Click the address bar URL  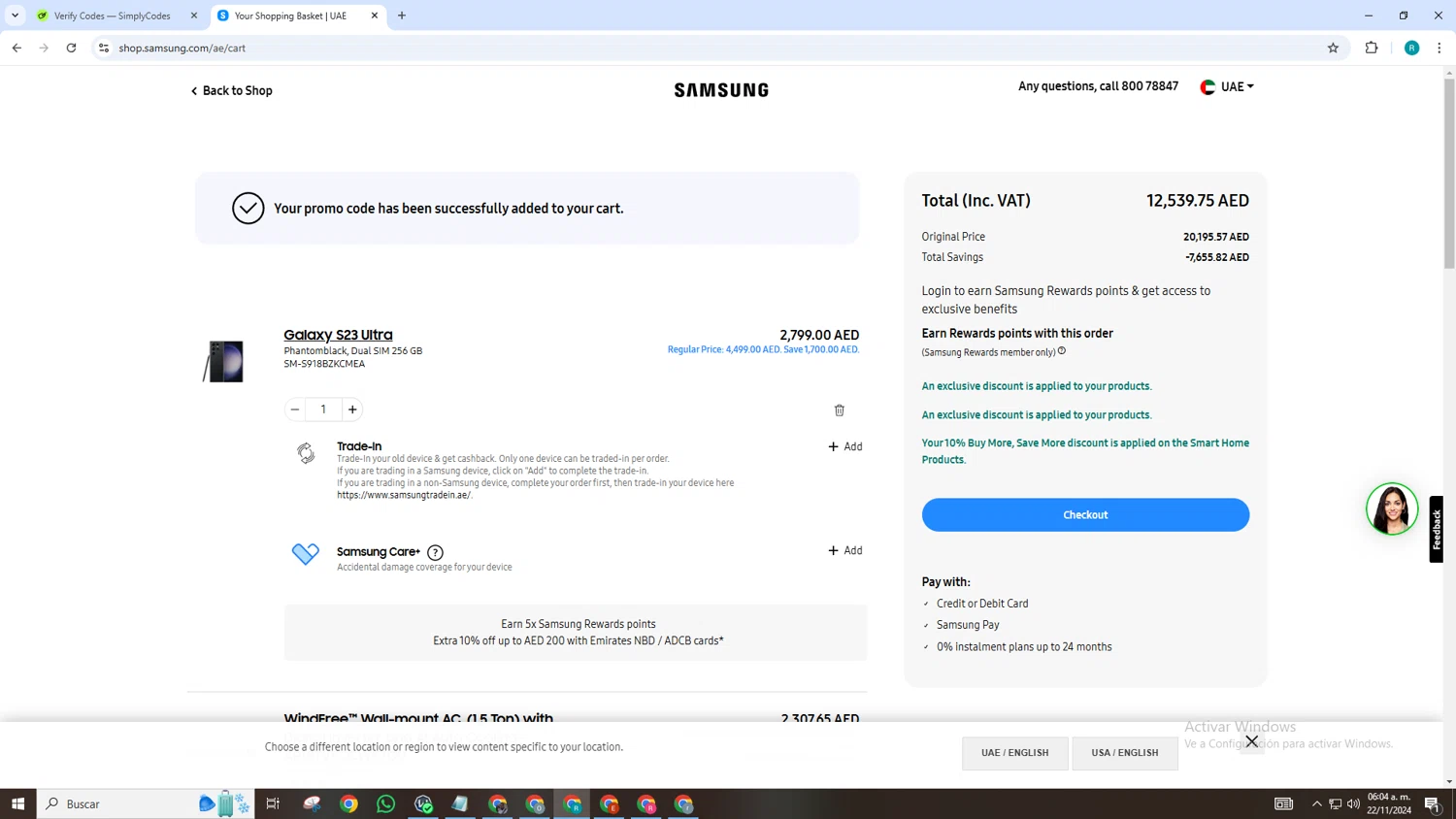coord(182,48)
